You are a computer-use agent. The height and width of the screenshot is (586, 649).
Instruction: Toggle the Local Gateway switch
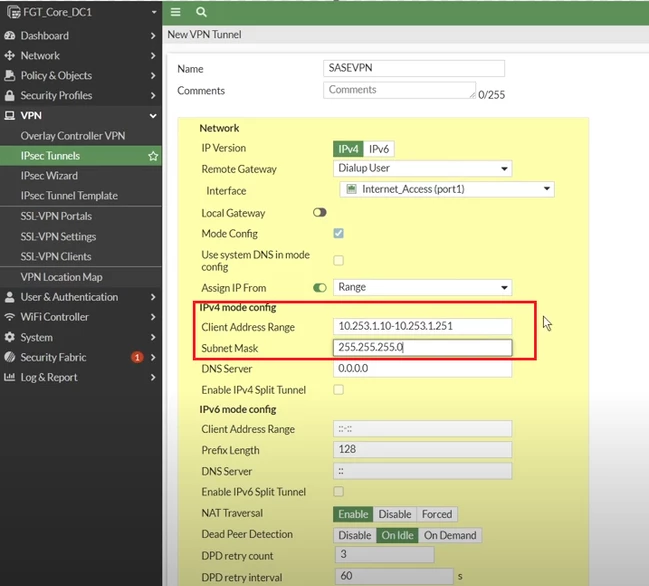(320, 213)
